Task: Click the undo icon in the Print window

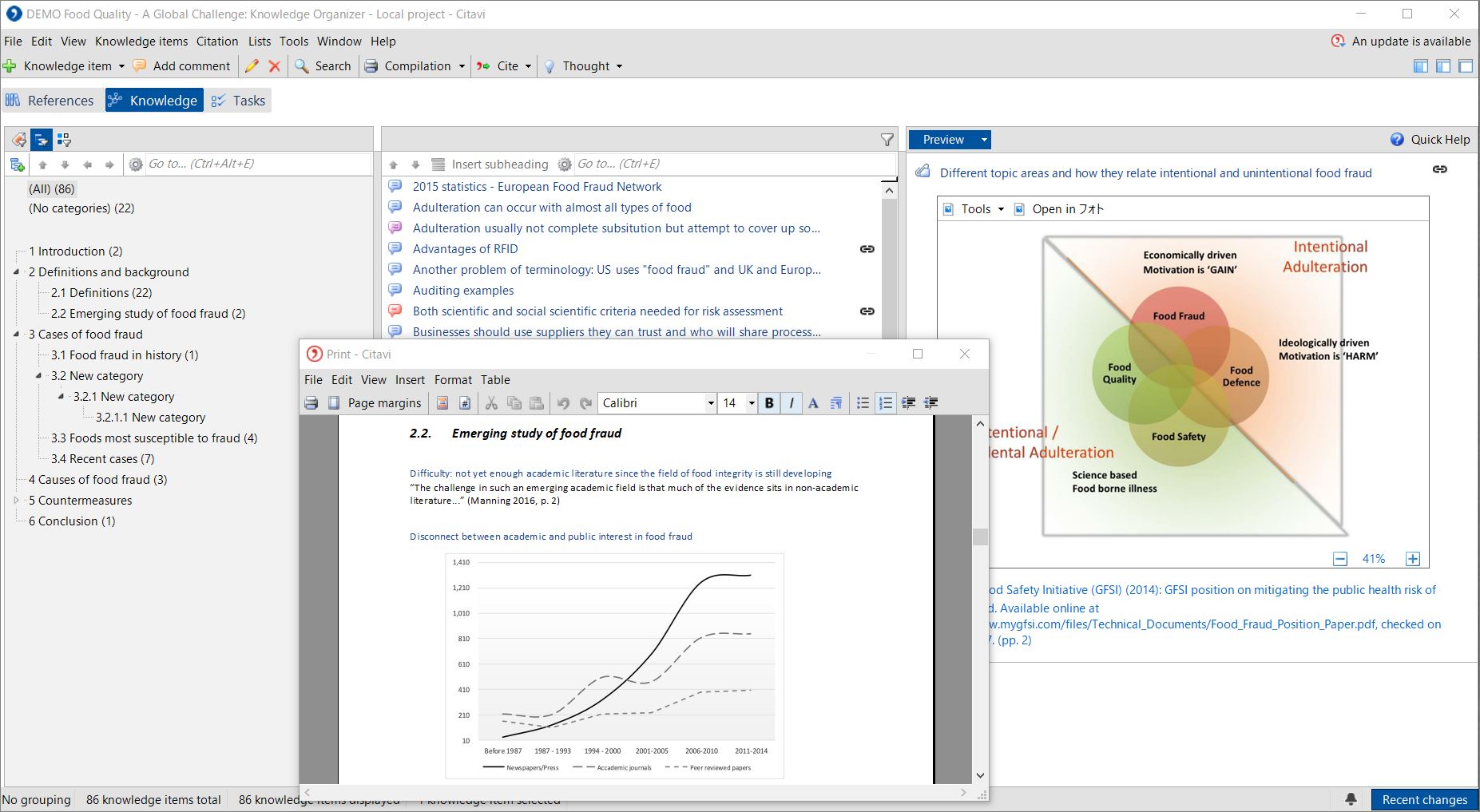Action: 563,403
